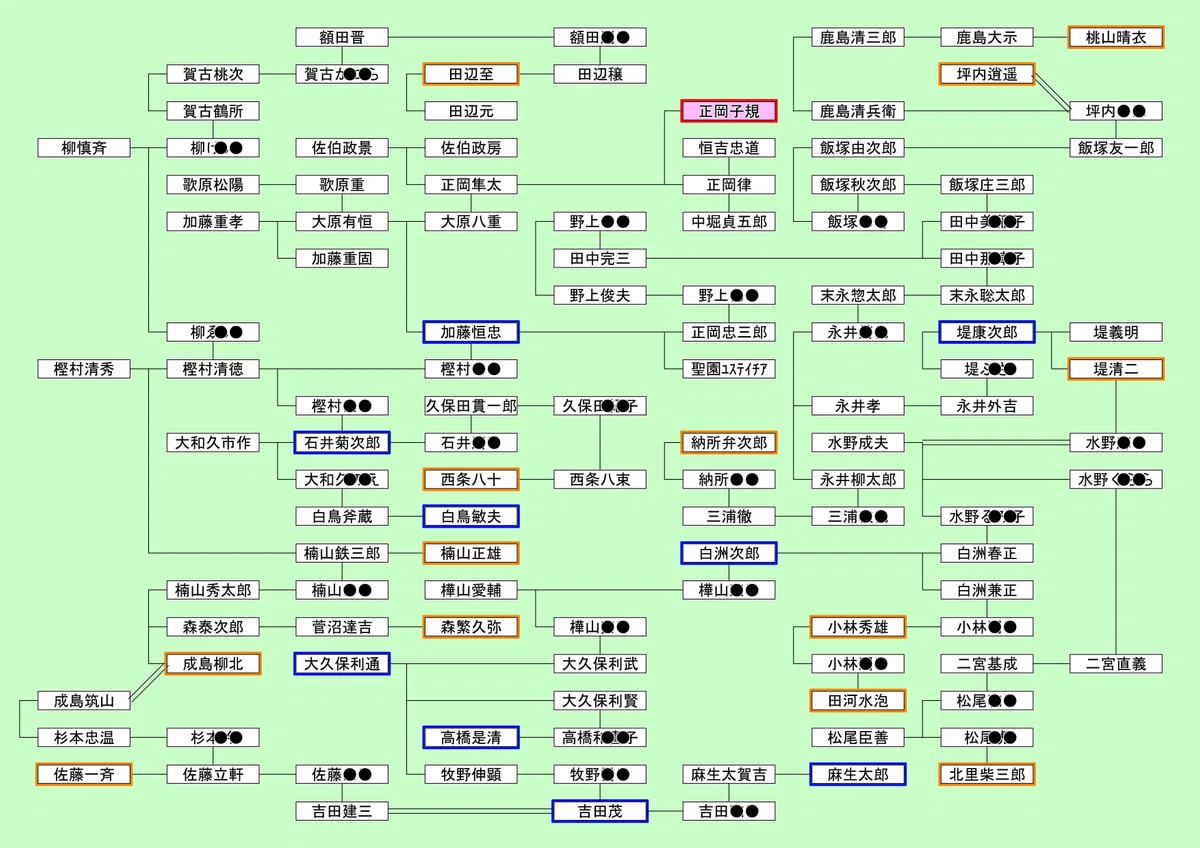Click the 樫村清秀 node
This screenshot has height=848, width=1200.
(84, 370)
